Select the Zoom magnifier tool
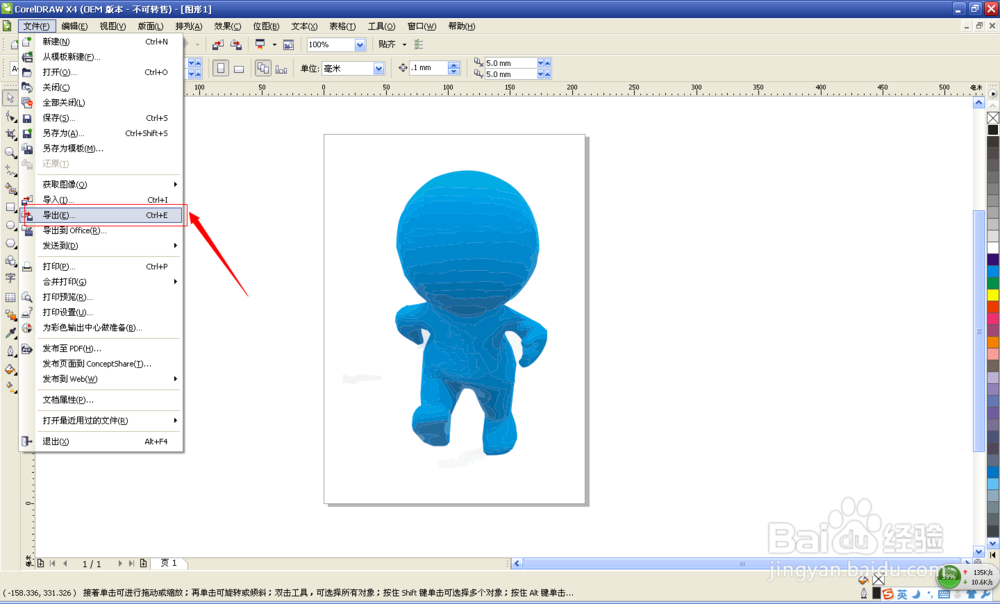This screenshot has height=604, width=1000. [x=10, y=152]
